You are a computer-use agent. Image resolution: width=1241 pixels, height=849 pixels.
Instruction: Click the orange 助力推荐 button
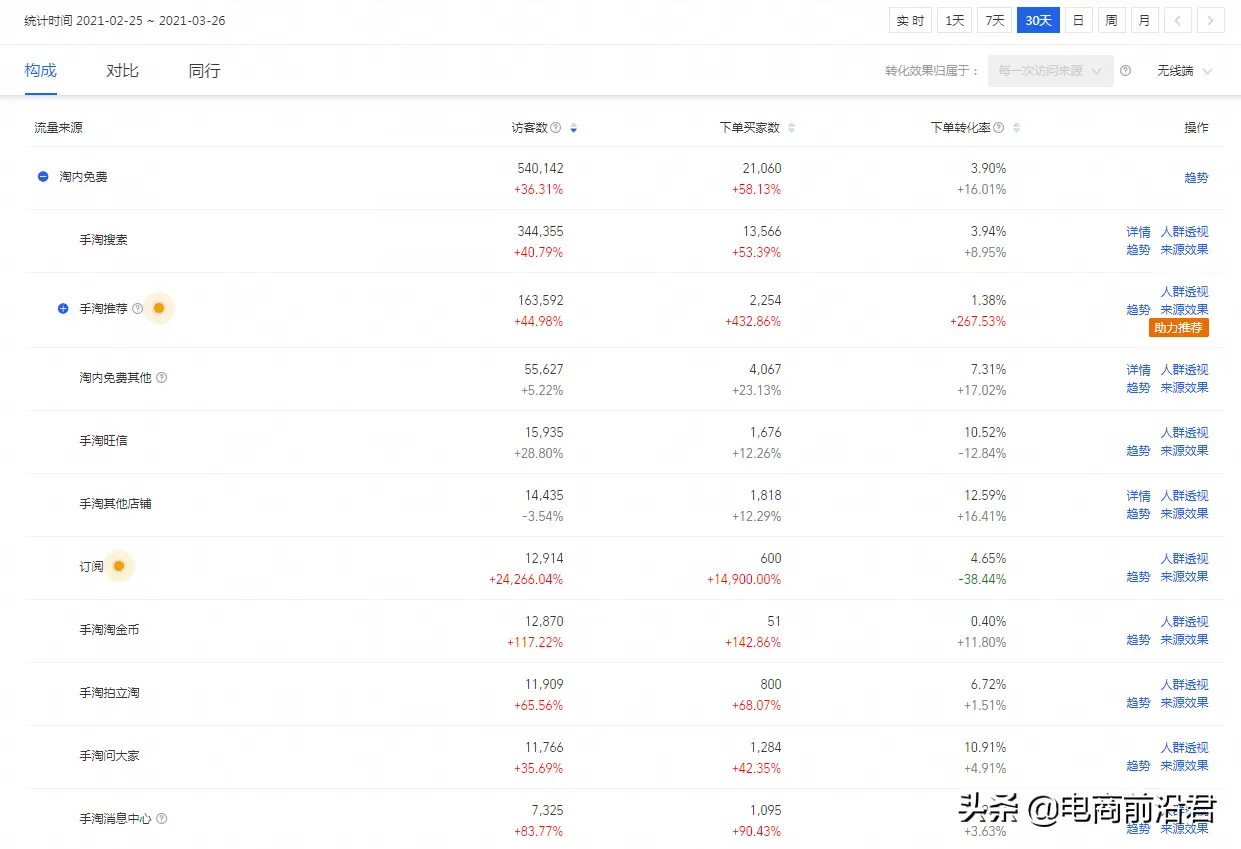point(1179,328)
